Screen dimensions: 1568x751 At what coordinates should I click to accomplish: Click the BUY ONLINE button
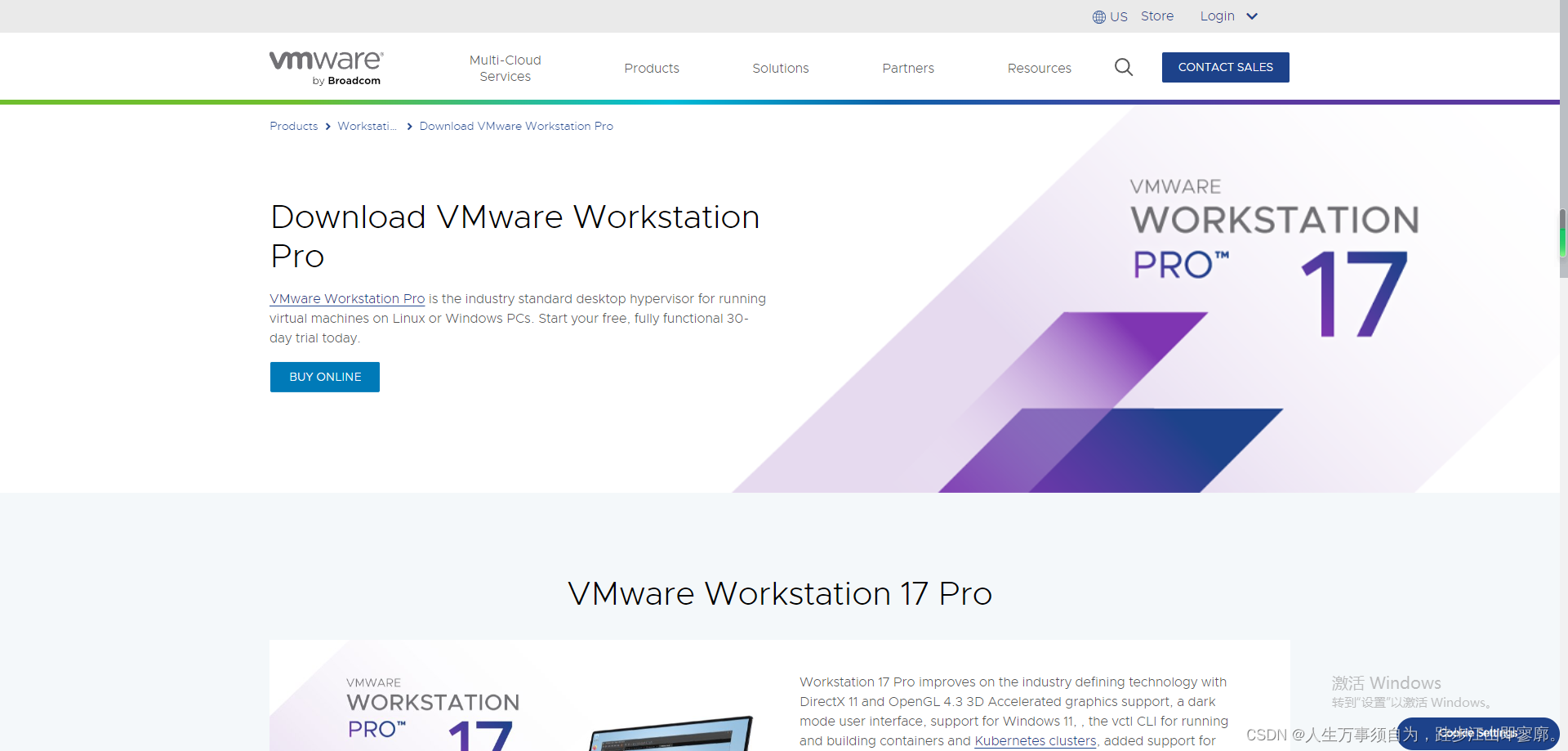pyautogui.click(x=325, y=377)
